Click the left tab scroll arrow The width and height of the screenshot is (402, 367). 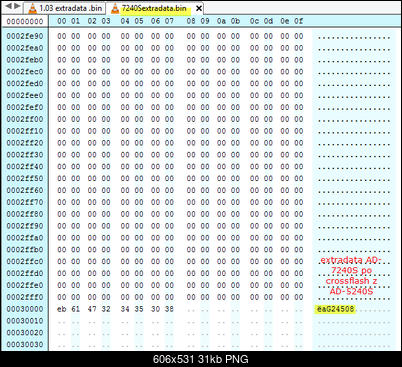pyautogui.click(x=9, y=6)
